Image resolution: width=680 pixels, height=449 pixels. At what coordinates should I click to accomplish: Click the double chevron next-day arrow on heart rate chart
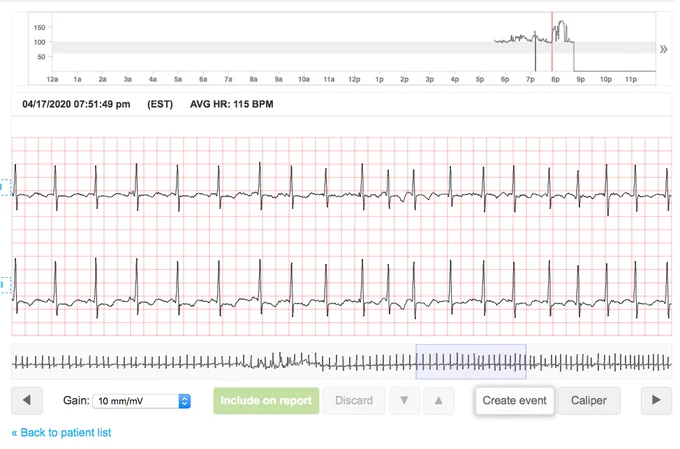point(664,49)
